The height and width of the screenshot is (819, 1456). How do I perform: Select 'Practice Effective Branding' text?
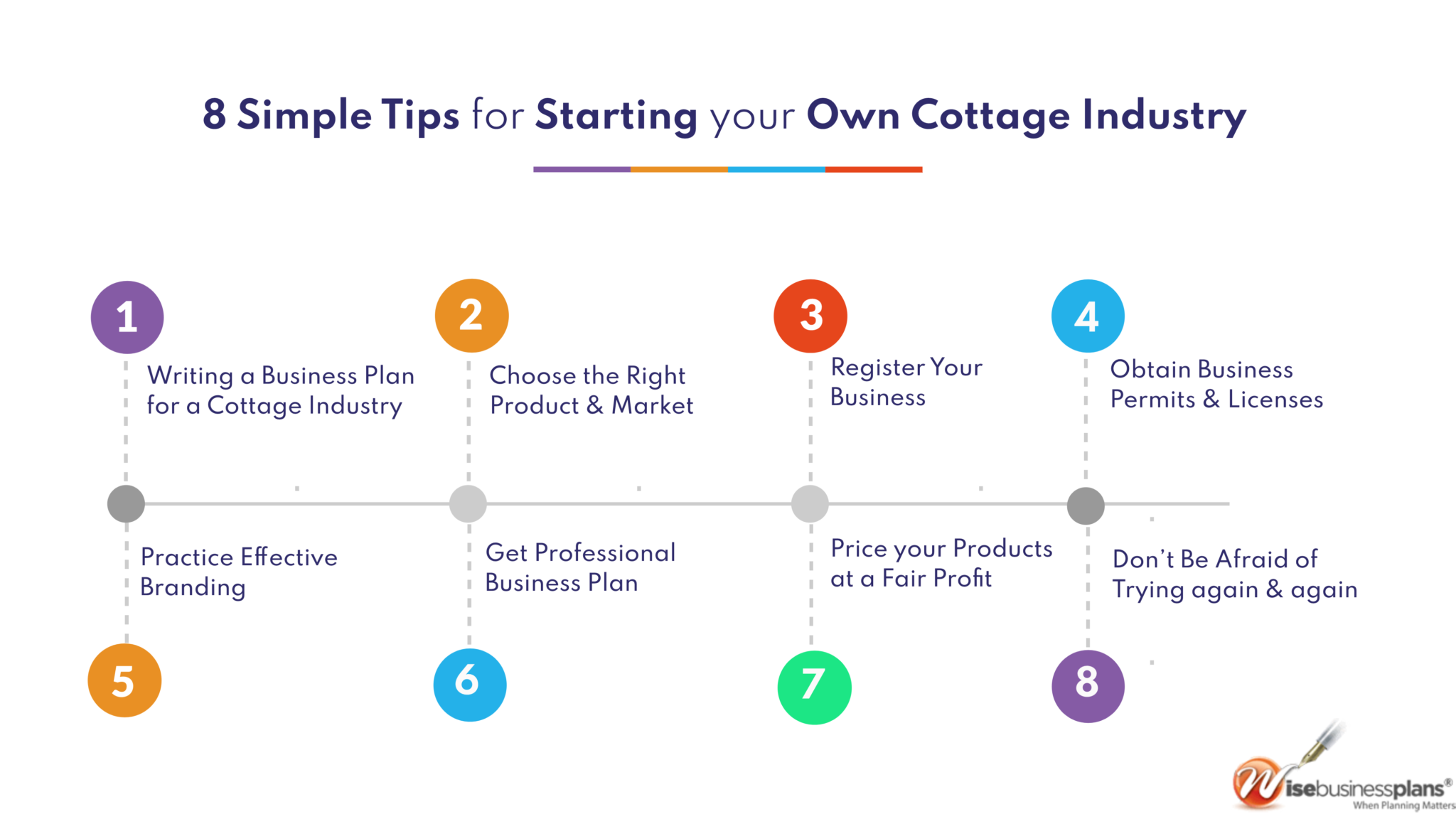coord(239,572)
